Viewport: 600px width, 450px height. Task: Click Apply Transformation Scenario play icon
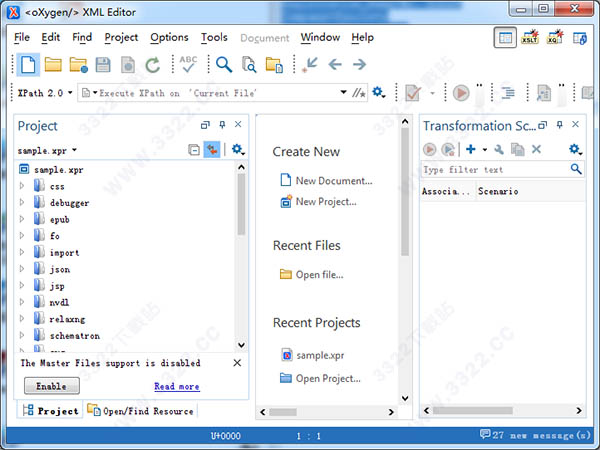461,93
